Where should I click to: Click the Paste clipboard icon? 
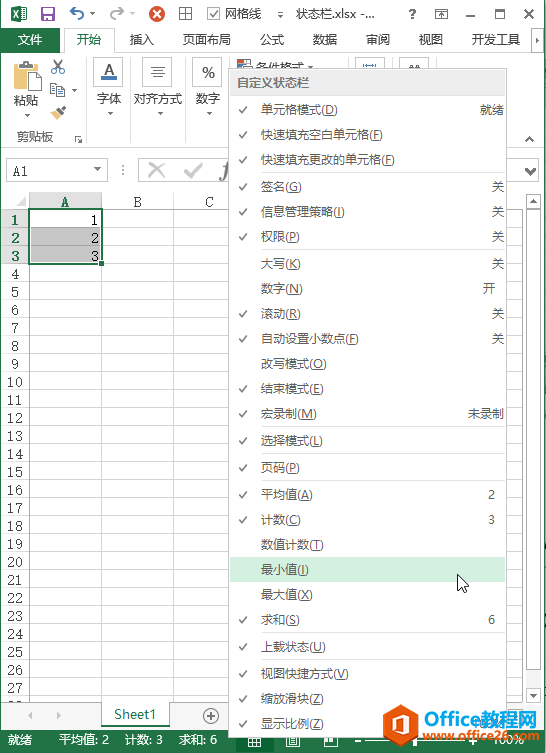(x=27, y=76)
